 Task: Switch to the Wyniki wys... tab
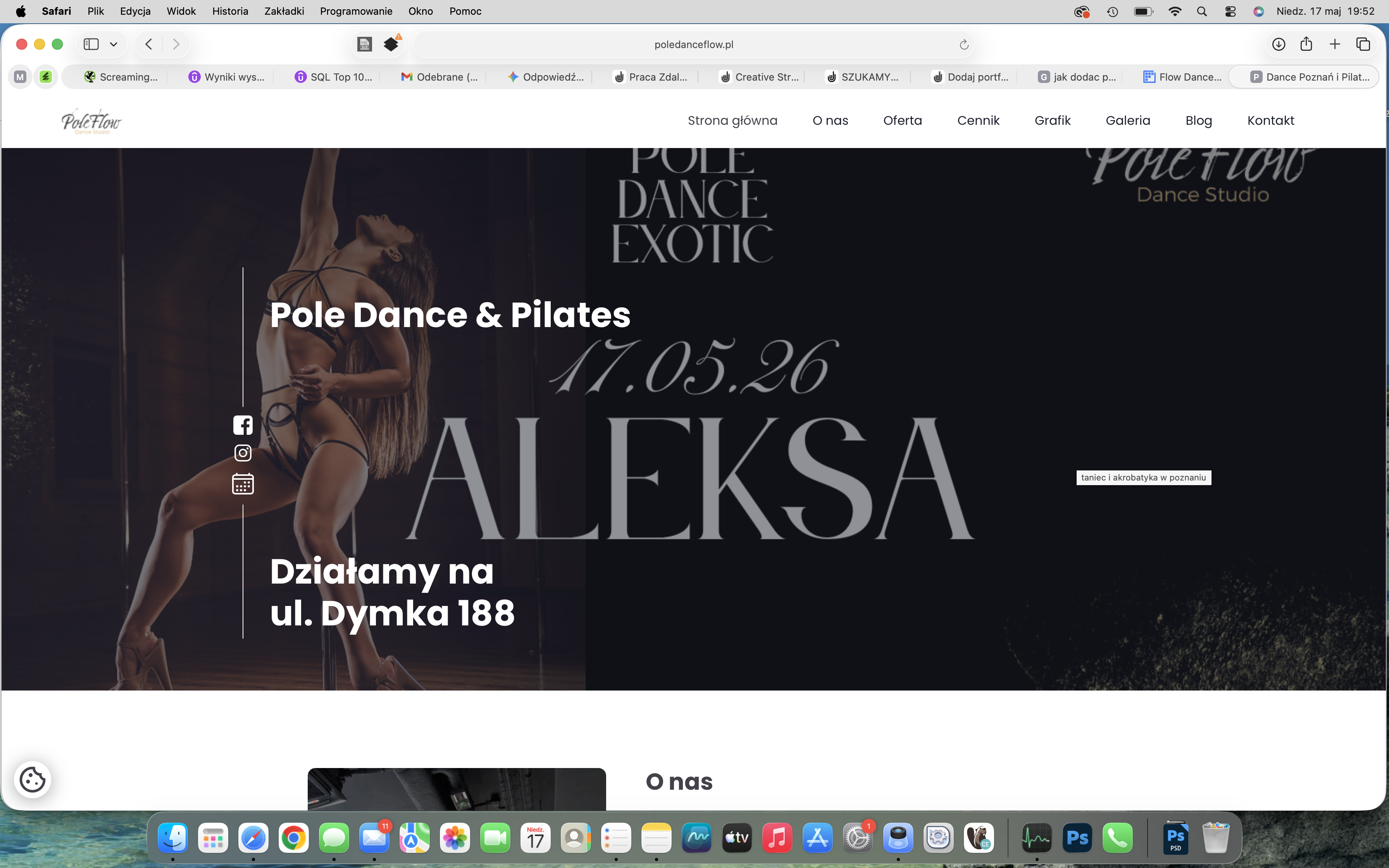point(226,77)
